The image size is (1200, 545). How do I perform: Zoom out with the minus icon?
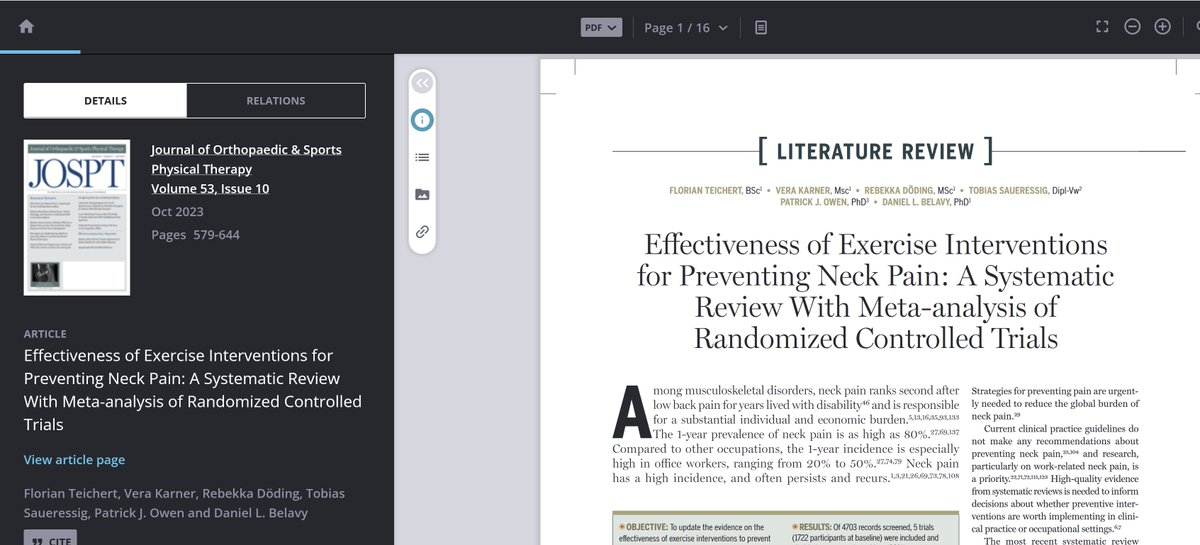[1132, 27]
